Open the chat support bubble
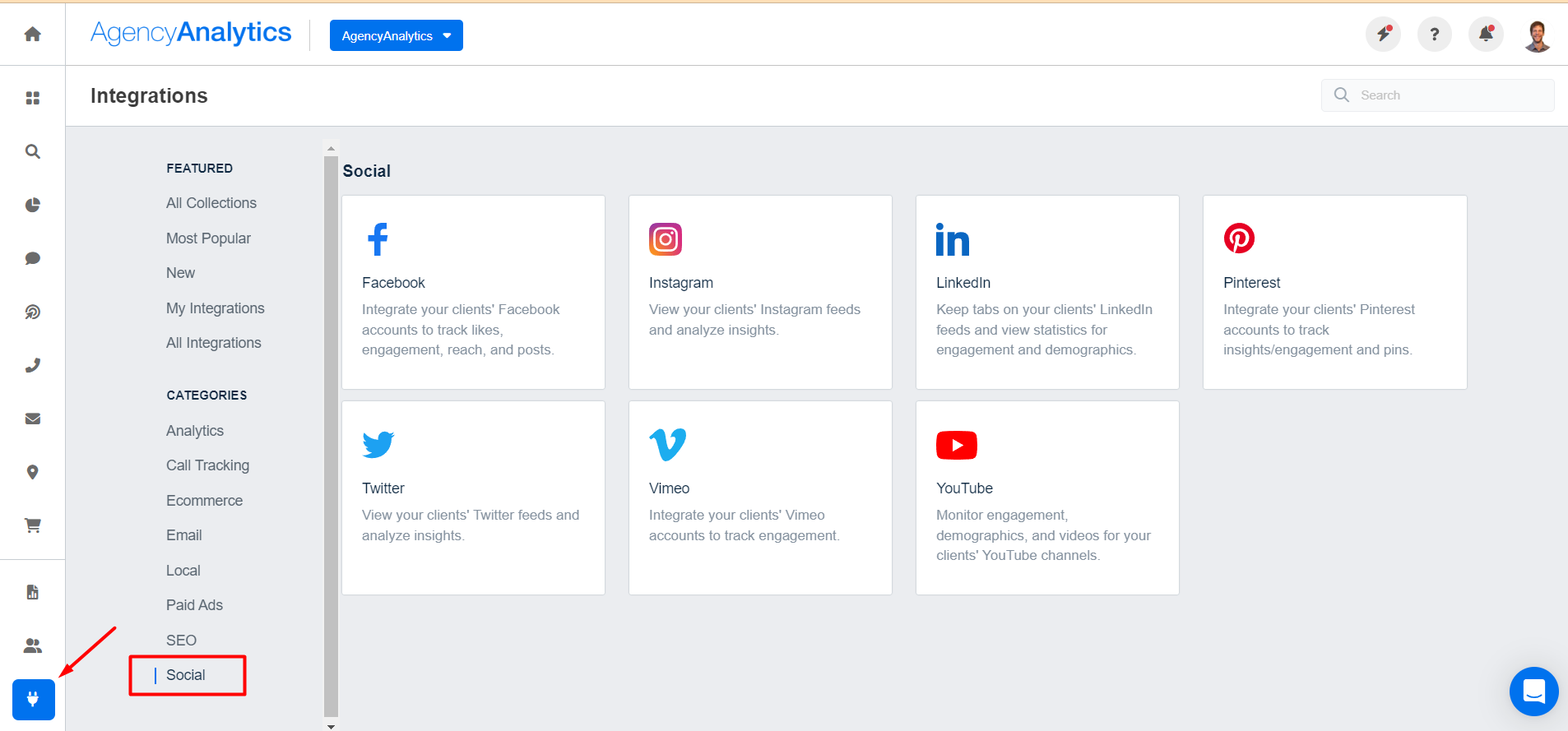1568x731 pixels. 1533,692
